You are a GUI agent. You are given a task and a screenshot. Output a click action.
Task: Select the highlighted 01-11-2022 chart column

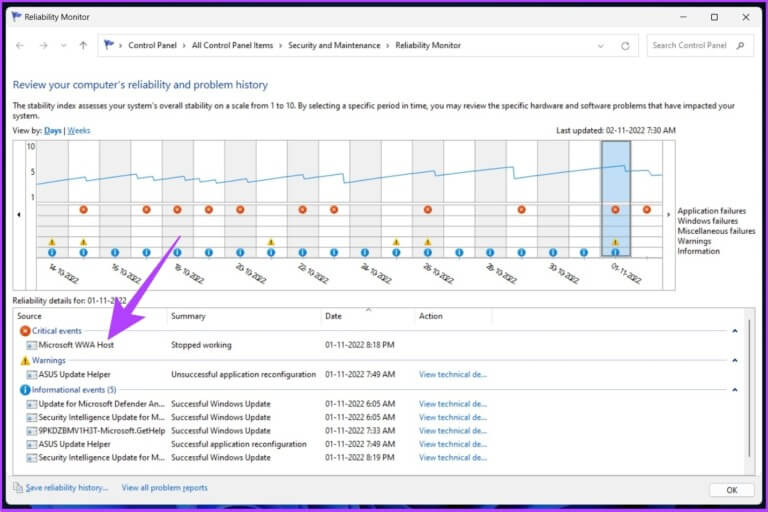pyautogui.click(x=616, y=198)
